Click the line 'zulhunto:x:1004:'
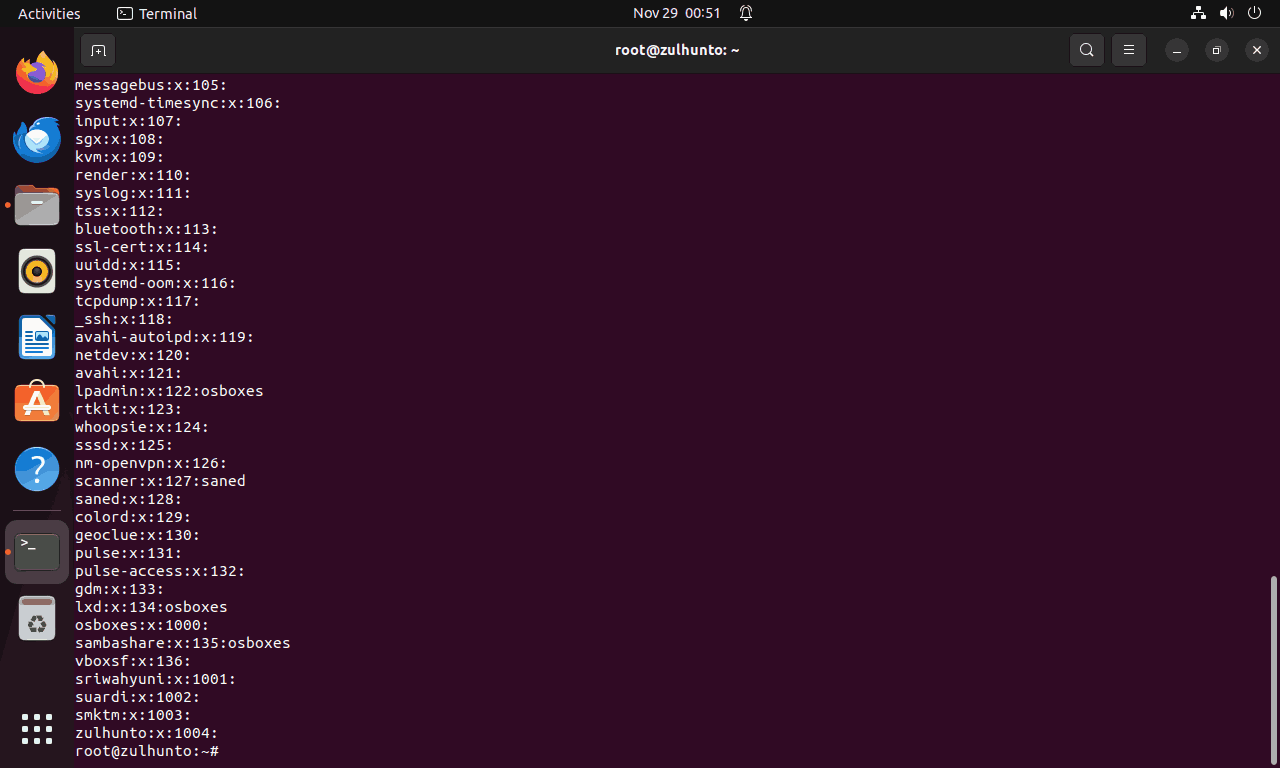1280x768 pixels. 147,733
